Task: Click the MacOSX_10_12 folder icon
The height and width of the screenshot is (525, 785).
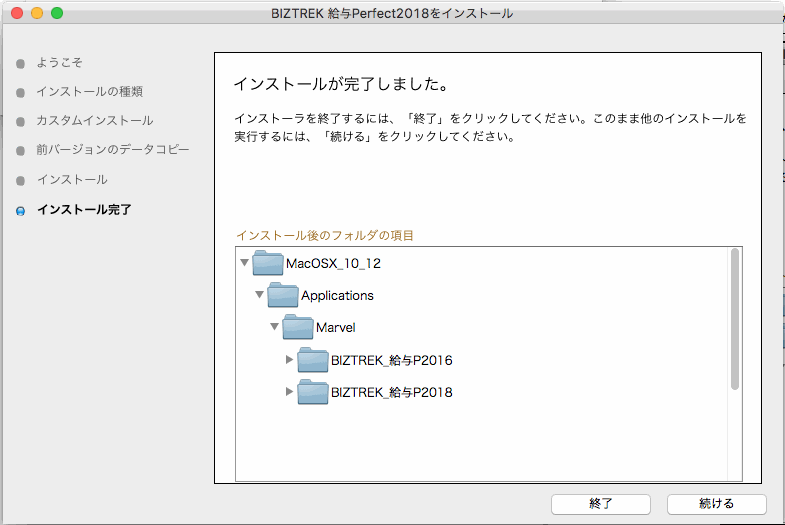Action: pos(268,264)
